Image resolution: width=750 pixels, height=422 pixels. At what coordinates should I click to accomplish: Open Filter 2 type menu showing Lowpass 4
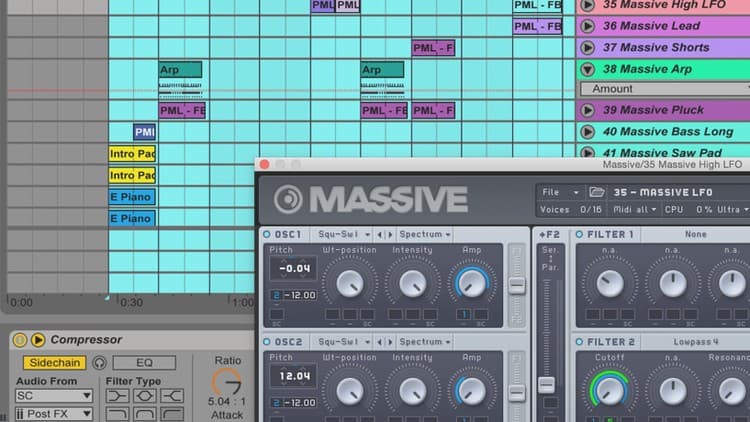(695, 342)
